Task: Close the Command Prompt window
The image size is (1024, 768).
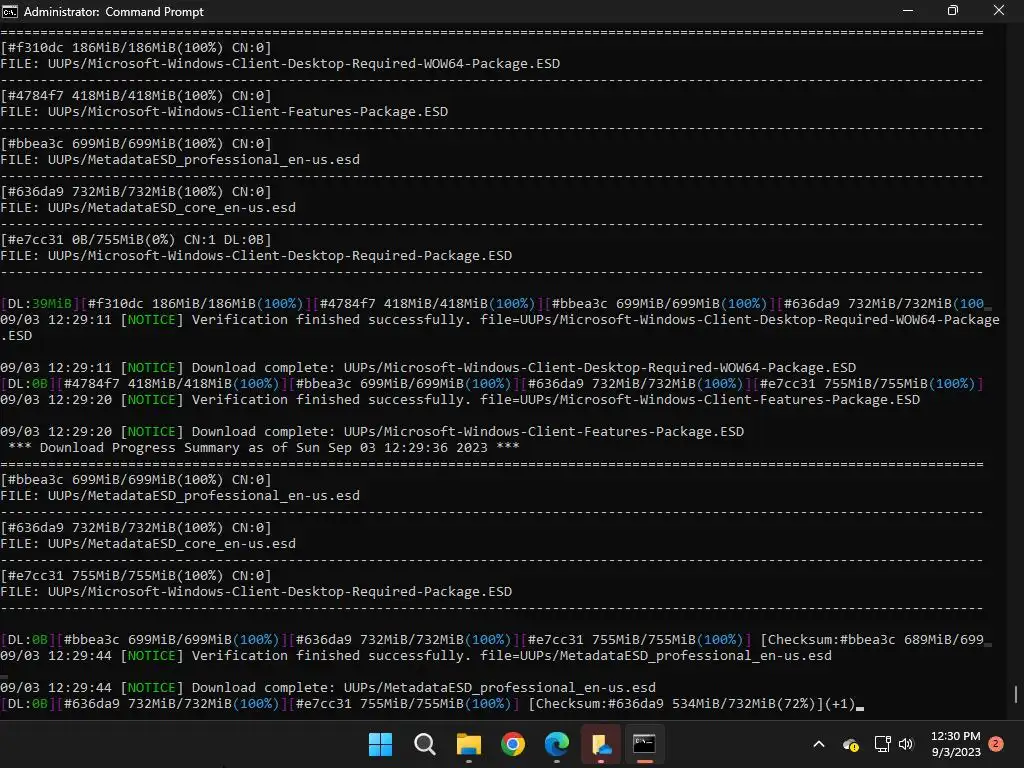Action: pos(999,11)
